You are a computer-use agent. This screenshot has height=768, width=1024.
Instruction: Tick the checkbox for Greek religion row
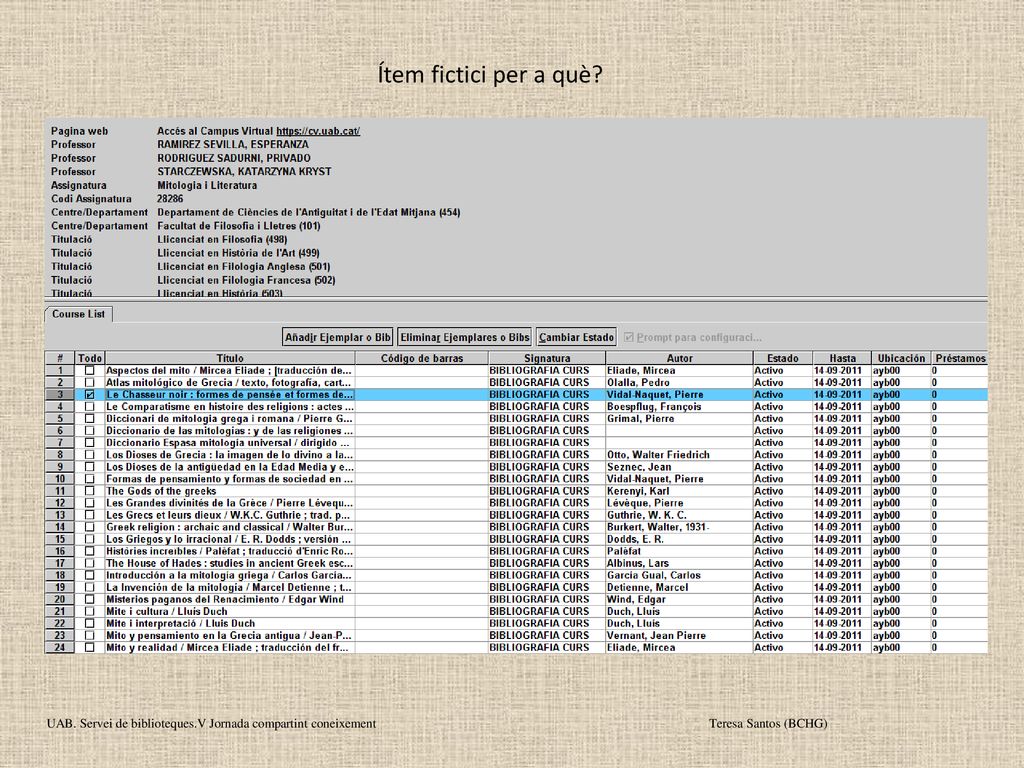click(x=89, y=527)
